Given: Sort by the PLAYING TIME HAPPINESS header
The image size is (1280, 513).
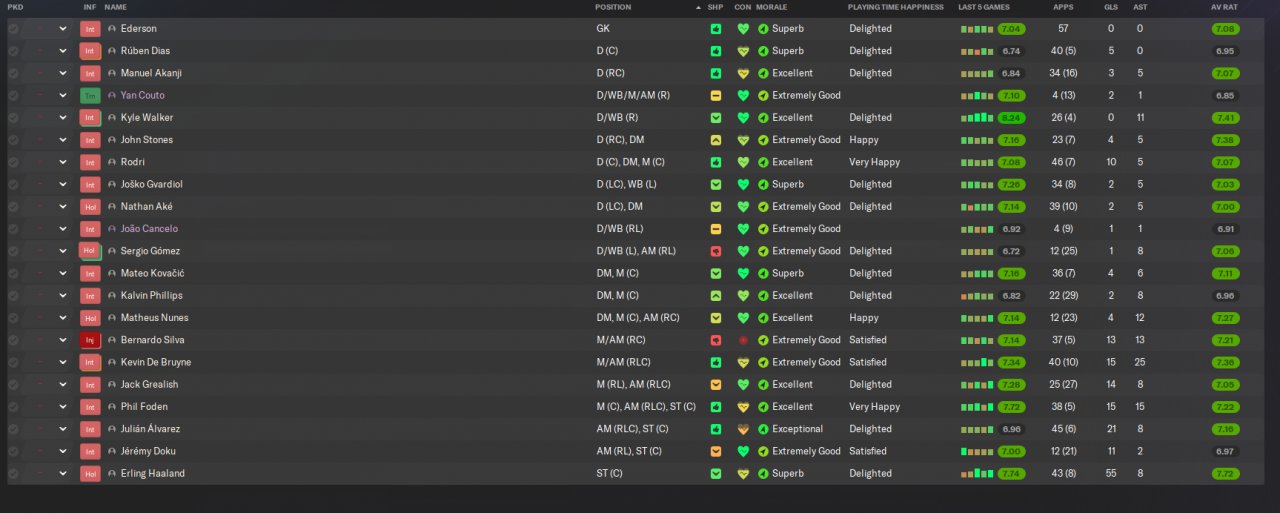Looking at the screenshot, I should pos(895,7).
